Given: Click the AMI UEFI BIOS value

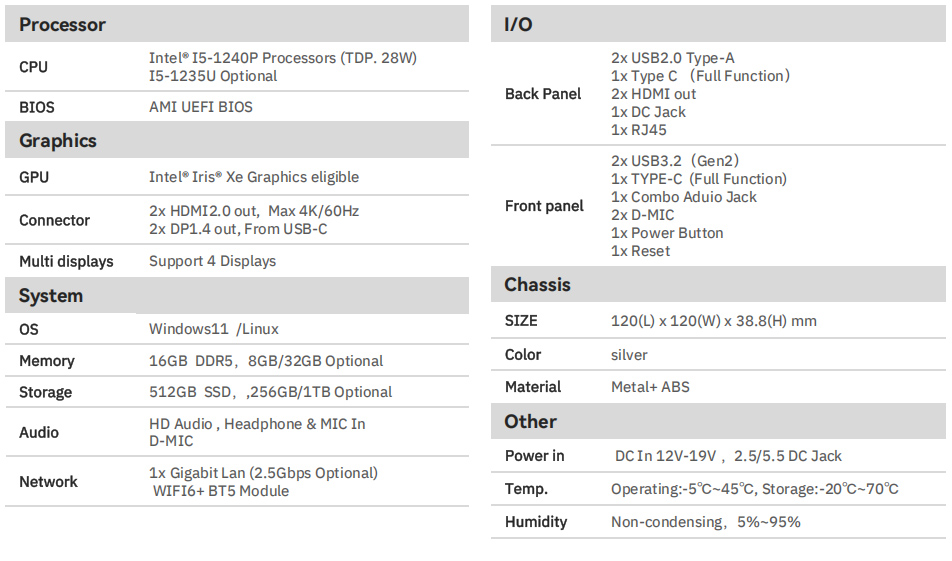Looking at the screenshot, I should click(x=201, y=107).
